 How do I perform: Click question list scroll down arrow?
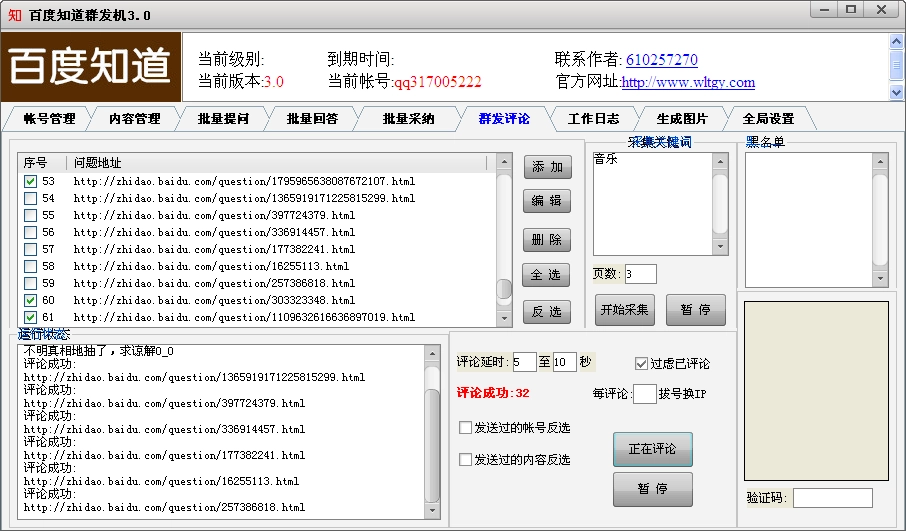pyautogui.click(x=504, y=318)
